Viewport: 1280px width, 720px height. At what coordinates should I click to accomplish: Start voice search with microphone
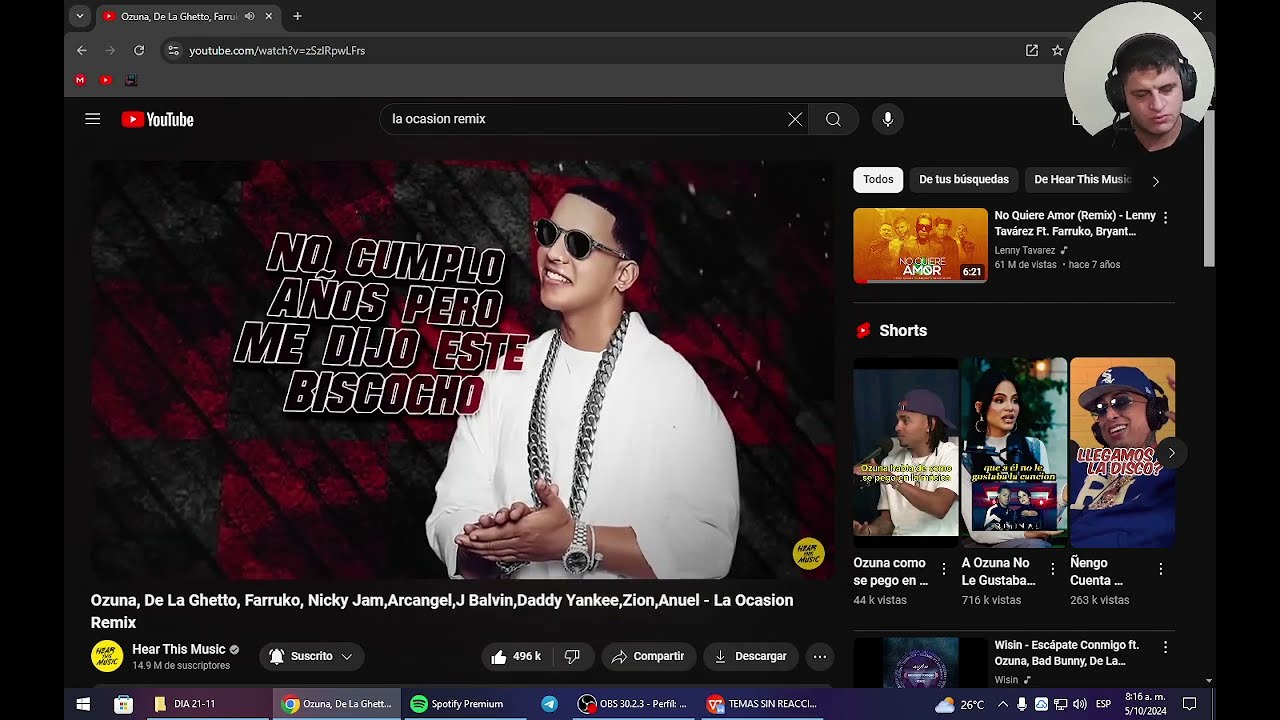(x=887, y=119)
